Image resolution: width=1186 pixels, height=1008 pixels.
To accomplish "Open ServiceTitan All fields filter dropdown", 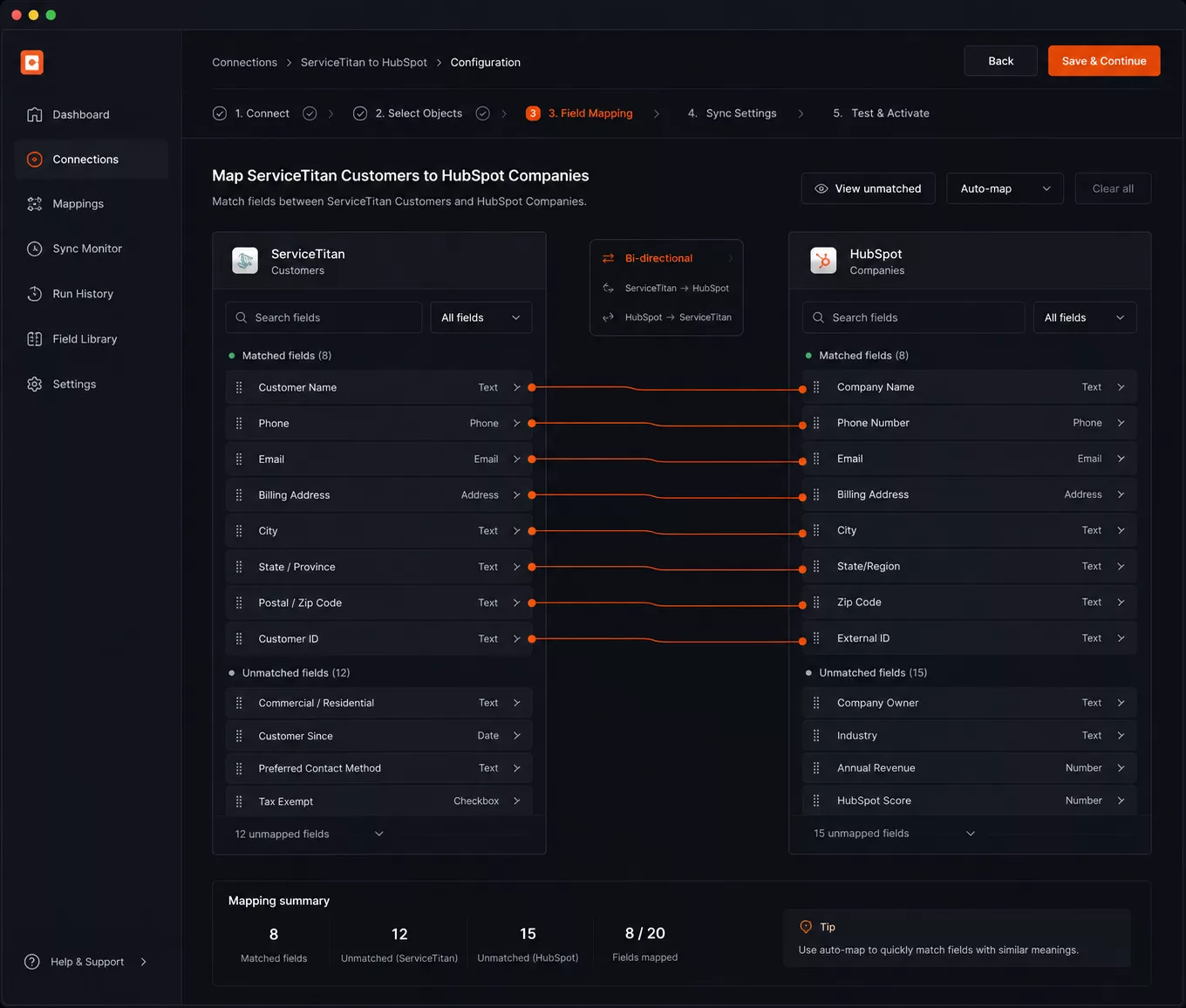I will (x=481, y=317).
